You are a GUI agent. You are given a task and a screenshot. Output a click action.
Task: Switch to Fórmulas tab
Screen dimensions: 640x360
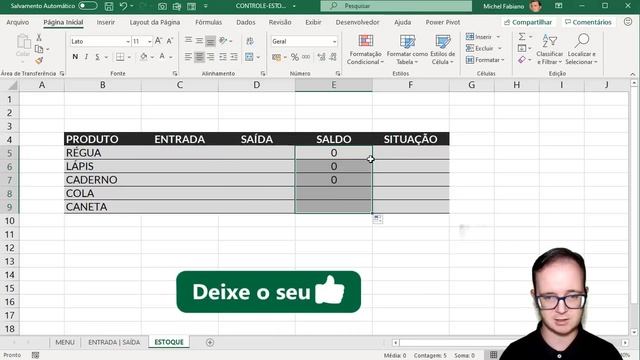[x=209, y=22]
